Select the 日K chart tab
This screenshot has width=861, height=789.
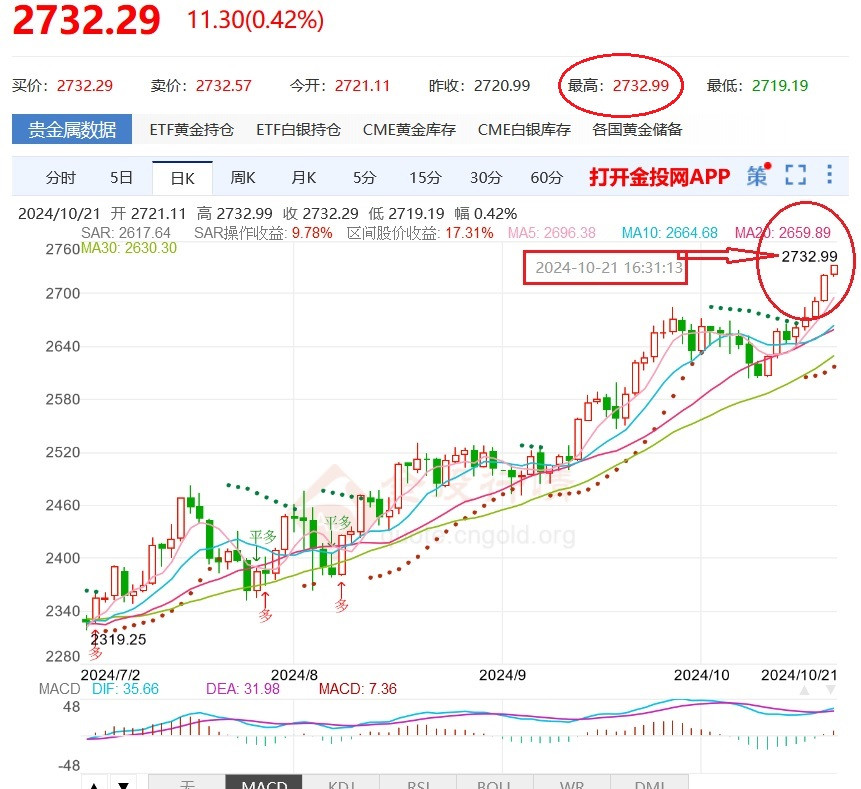point(182,178)
